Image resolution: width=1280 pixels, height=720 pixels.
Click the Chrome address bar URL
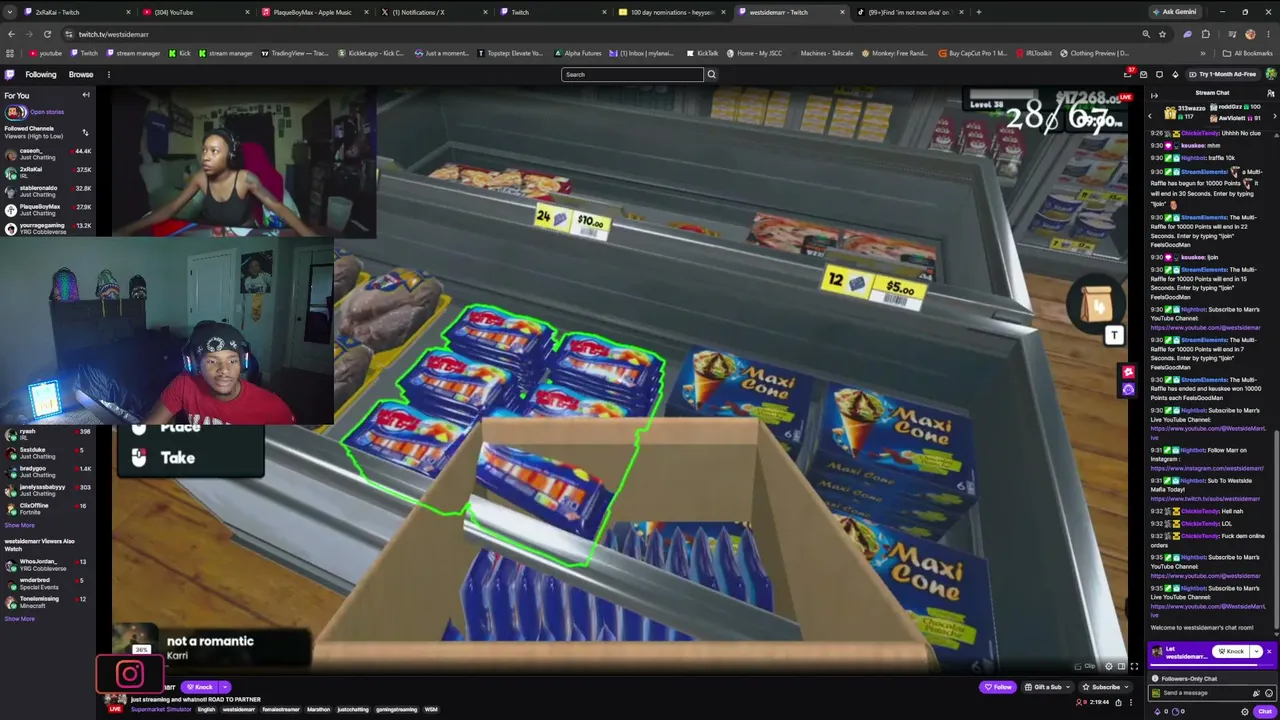[x=114, y=34]
